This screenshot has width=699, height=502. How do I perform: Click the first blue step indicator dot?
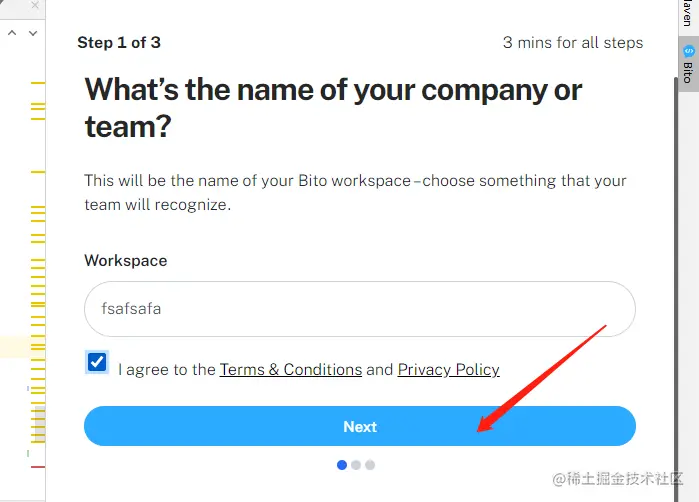coord(342,465)
